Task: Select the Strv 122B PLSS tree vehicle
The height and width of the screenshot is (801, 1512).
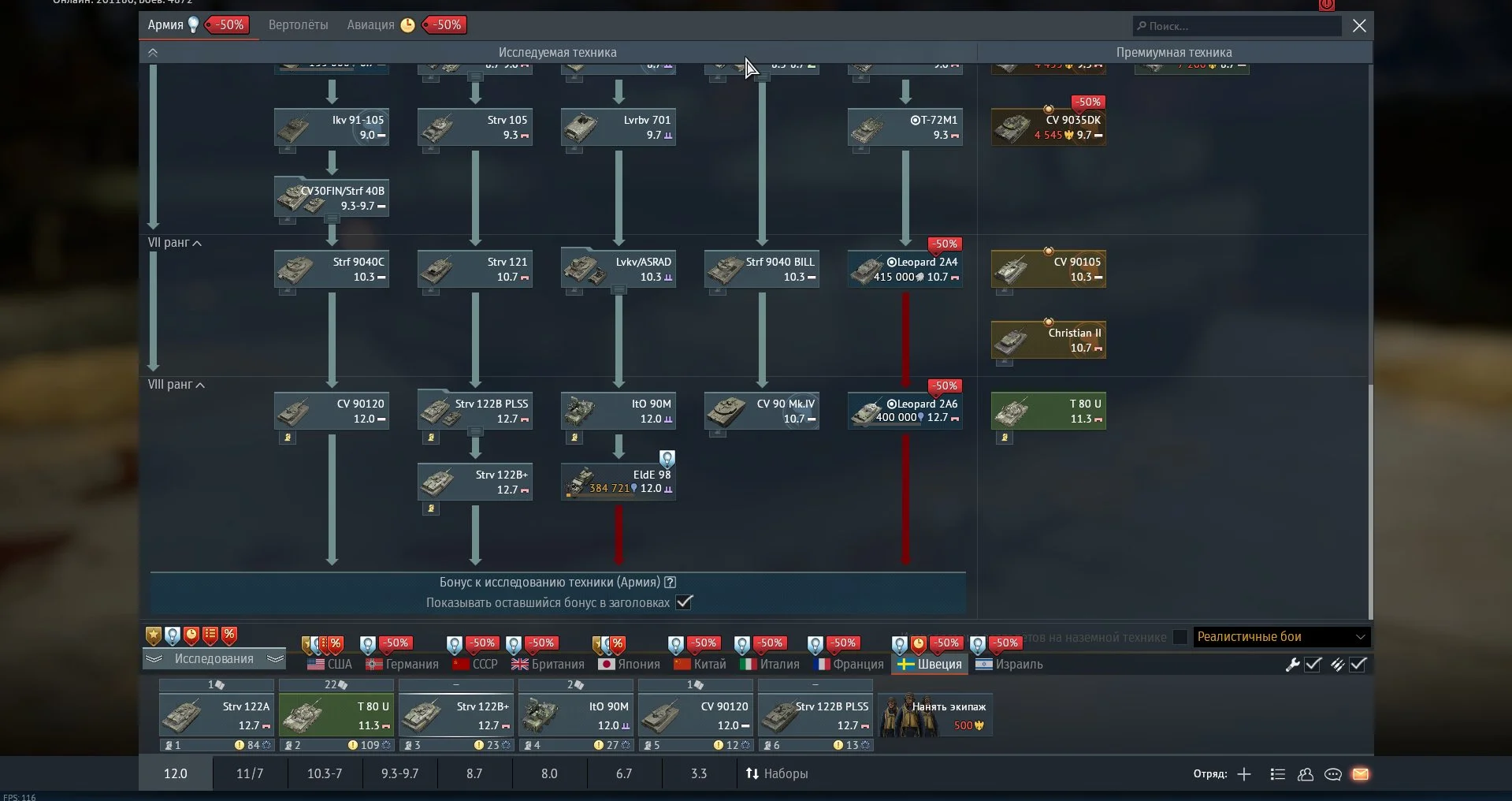Action: 475,411
